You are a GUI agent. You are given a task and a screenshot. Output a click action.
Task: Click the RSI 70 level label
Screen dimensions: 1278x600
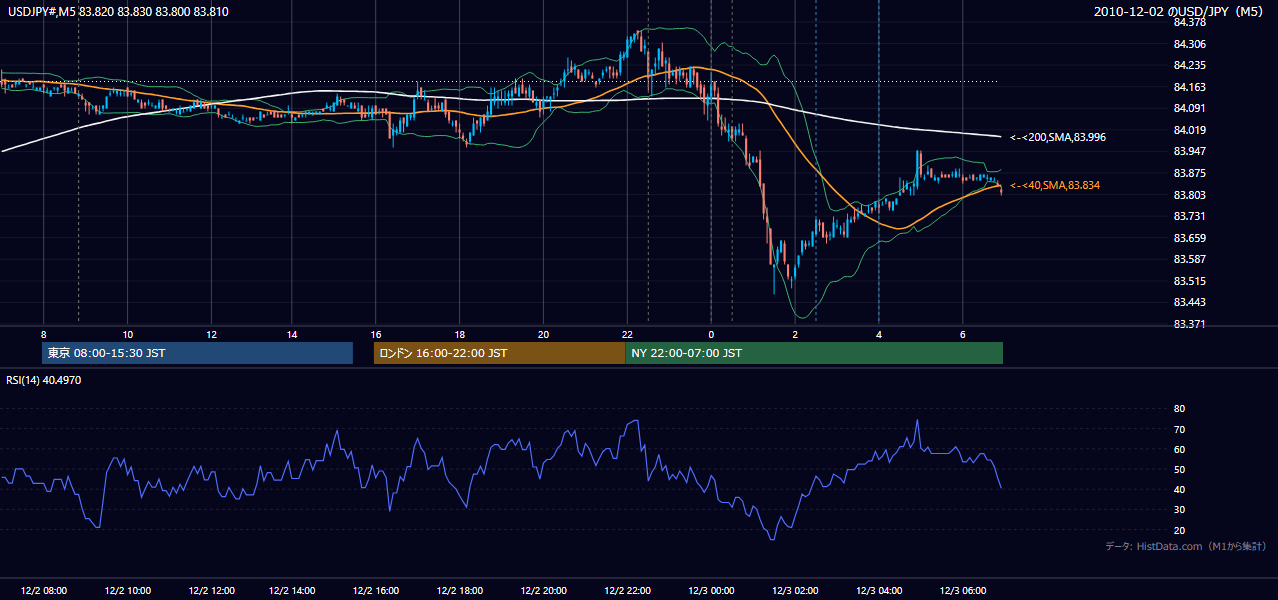click(x=1179, y=429)
